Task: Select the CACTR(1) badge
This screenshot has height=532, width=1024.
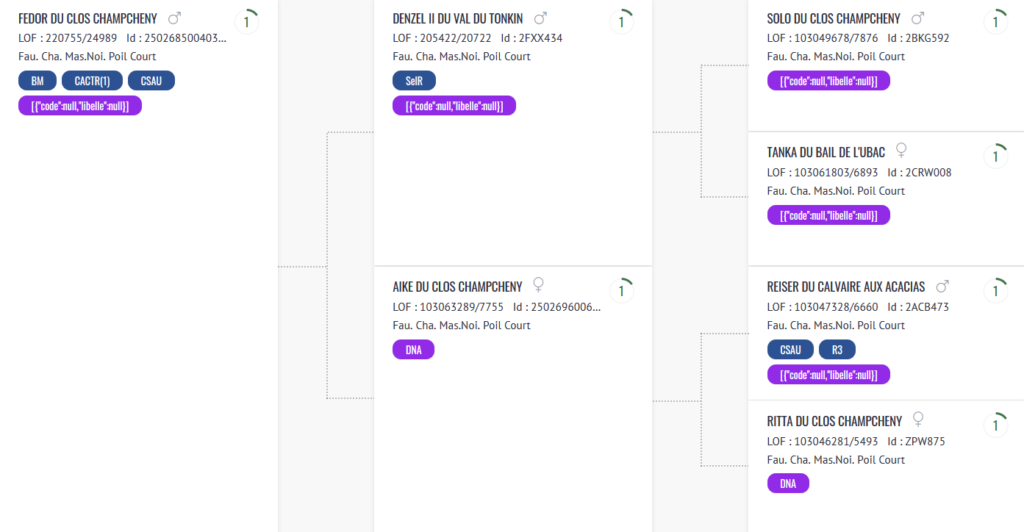Action: [x=92, y=81]
